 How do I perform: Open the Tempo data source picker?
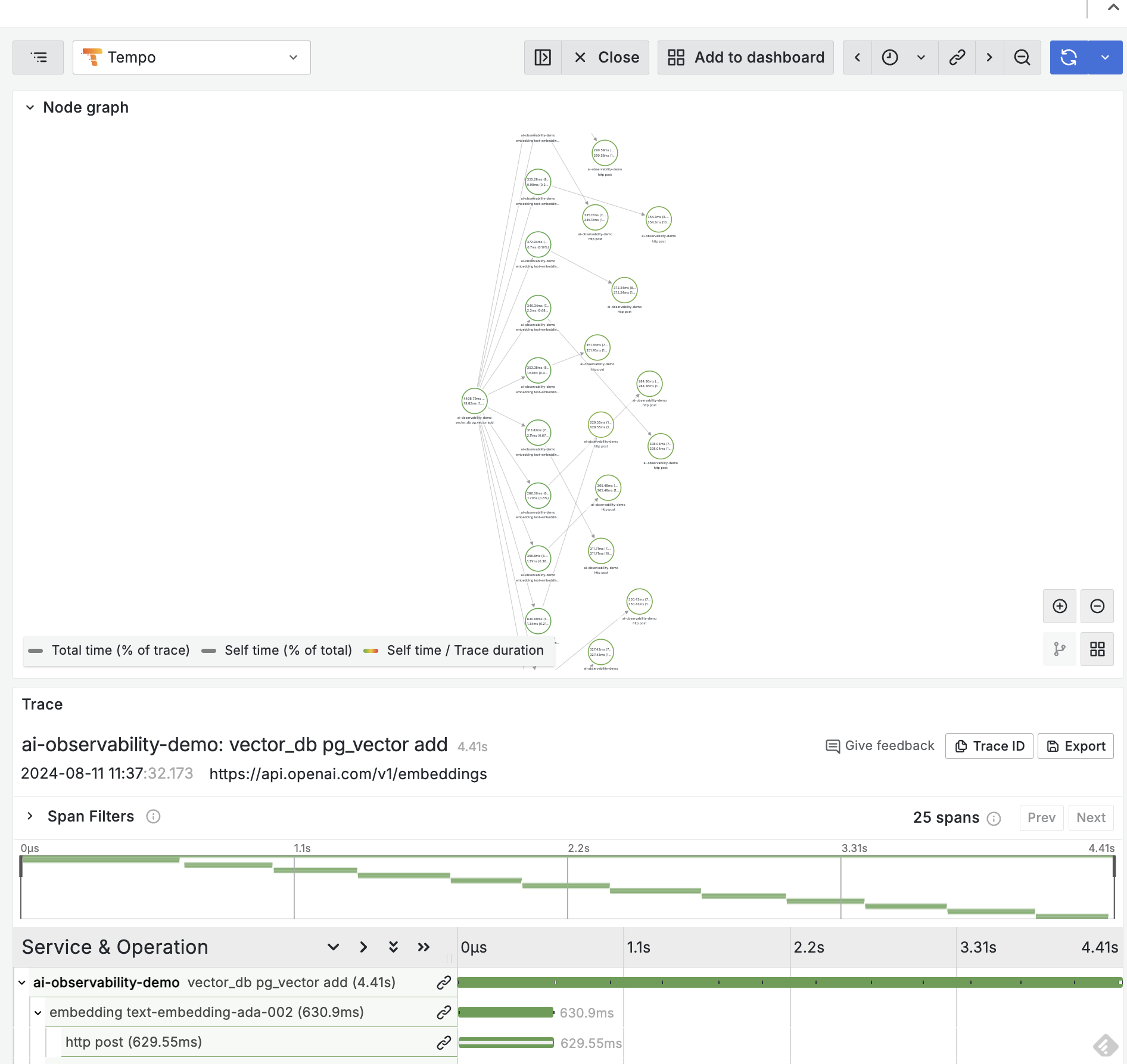tap(191, 57)
